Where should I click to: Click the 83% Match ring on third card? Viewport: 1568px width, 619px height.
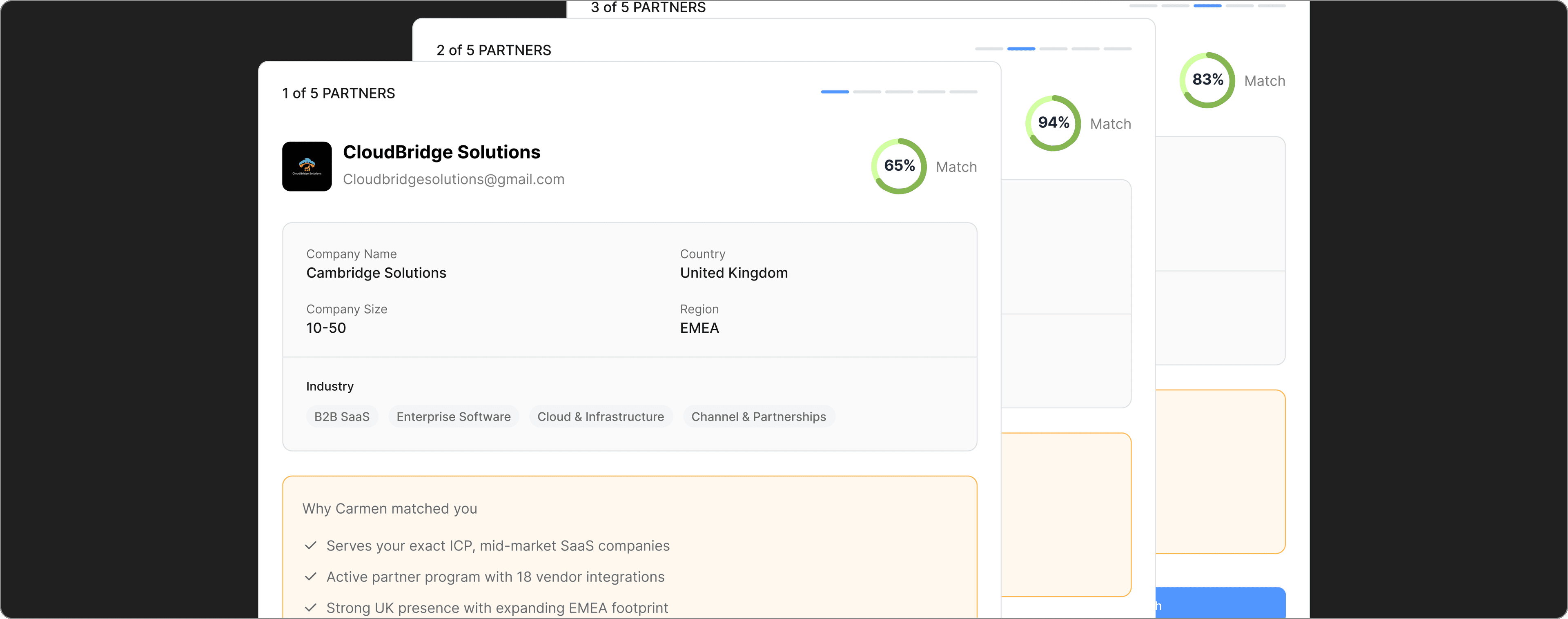click(x=1208, y=80)
